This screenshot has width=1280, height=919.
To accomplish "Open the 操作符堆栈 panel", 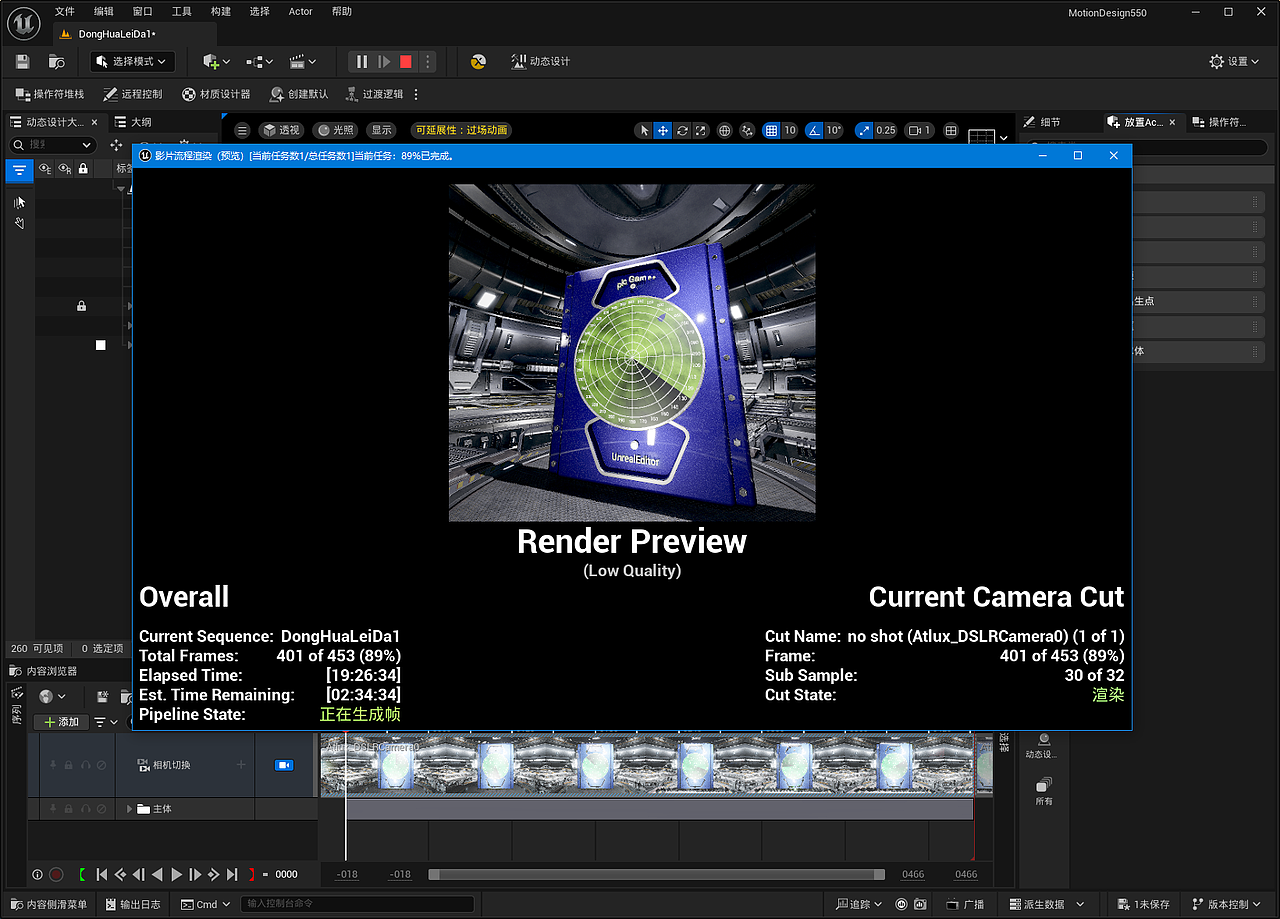I will click(49, 94).
